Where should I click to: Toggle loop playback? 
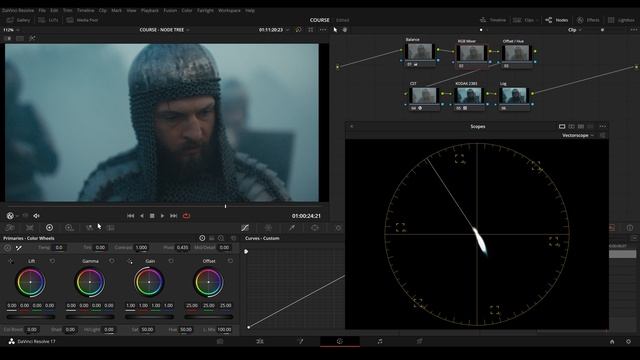tap(186, 216)
